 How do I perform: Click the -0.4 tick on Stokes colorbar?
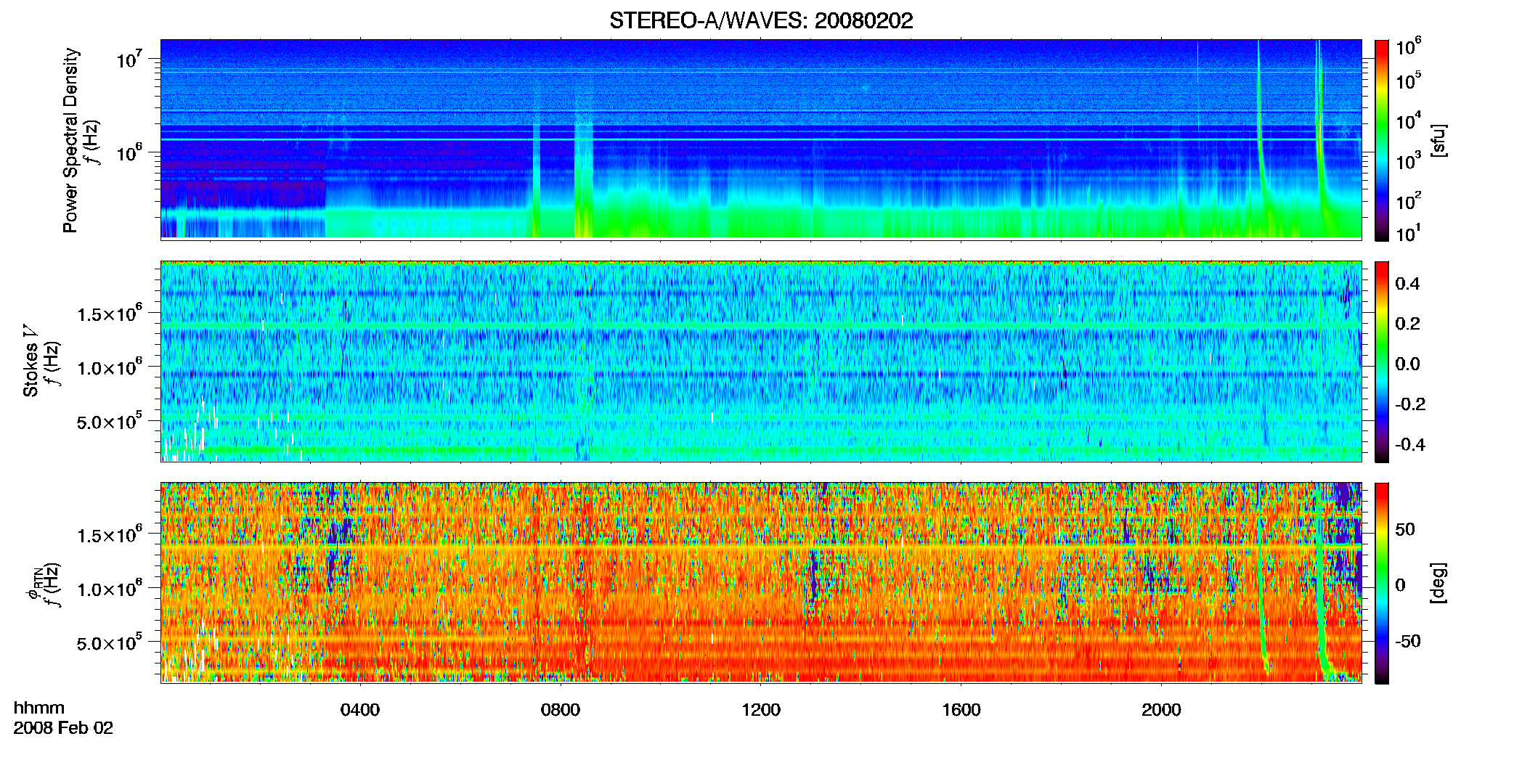(x=1410, y=445)
